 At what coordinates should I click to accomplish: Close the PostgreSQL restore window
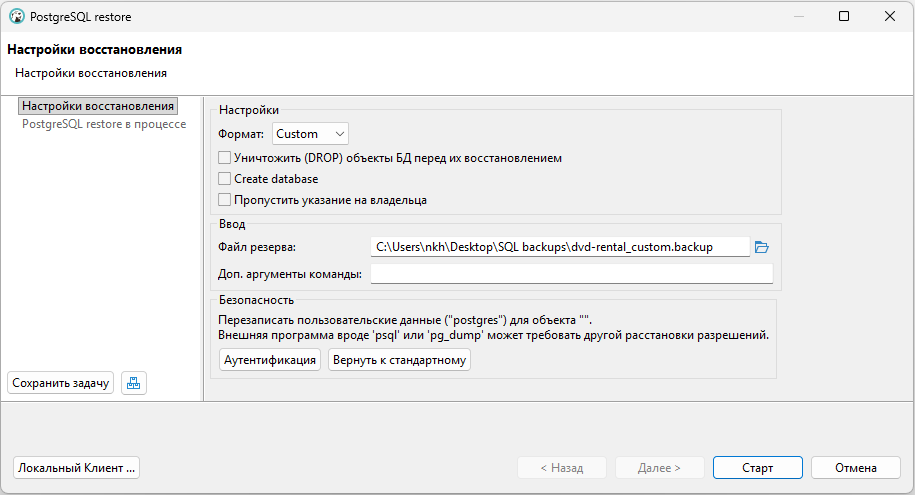coord(890,16)
